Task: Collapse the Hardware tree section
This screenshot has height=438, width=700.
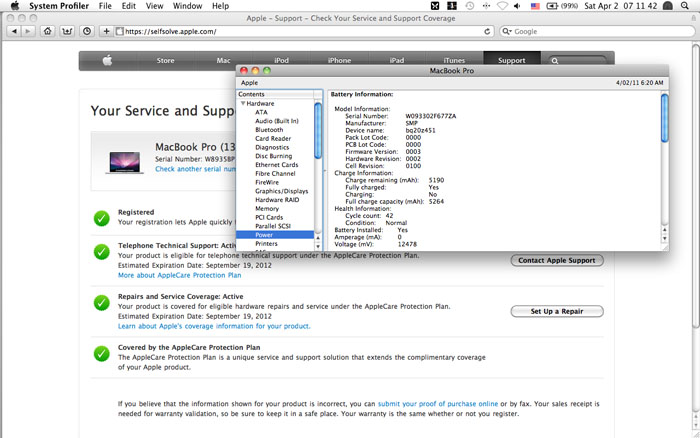Action: click(243, 103)
